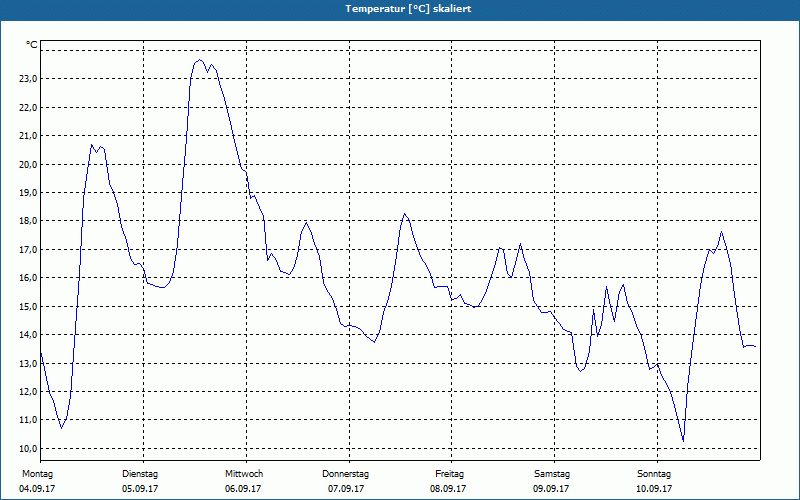Click the 18,0 axis value
This screenshot has height=500, width=800.
tap(29, 221)
